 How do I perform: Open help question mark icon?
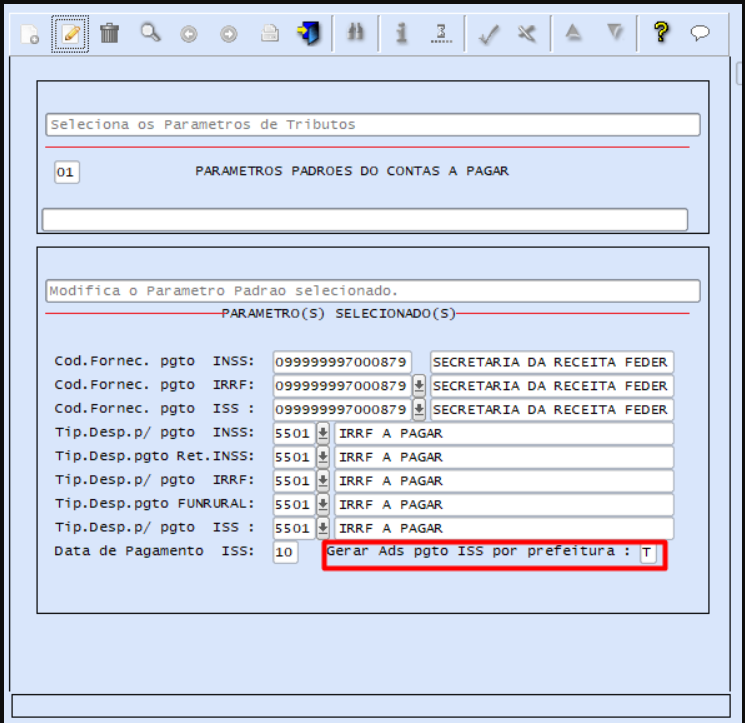pos(661,32)
